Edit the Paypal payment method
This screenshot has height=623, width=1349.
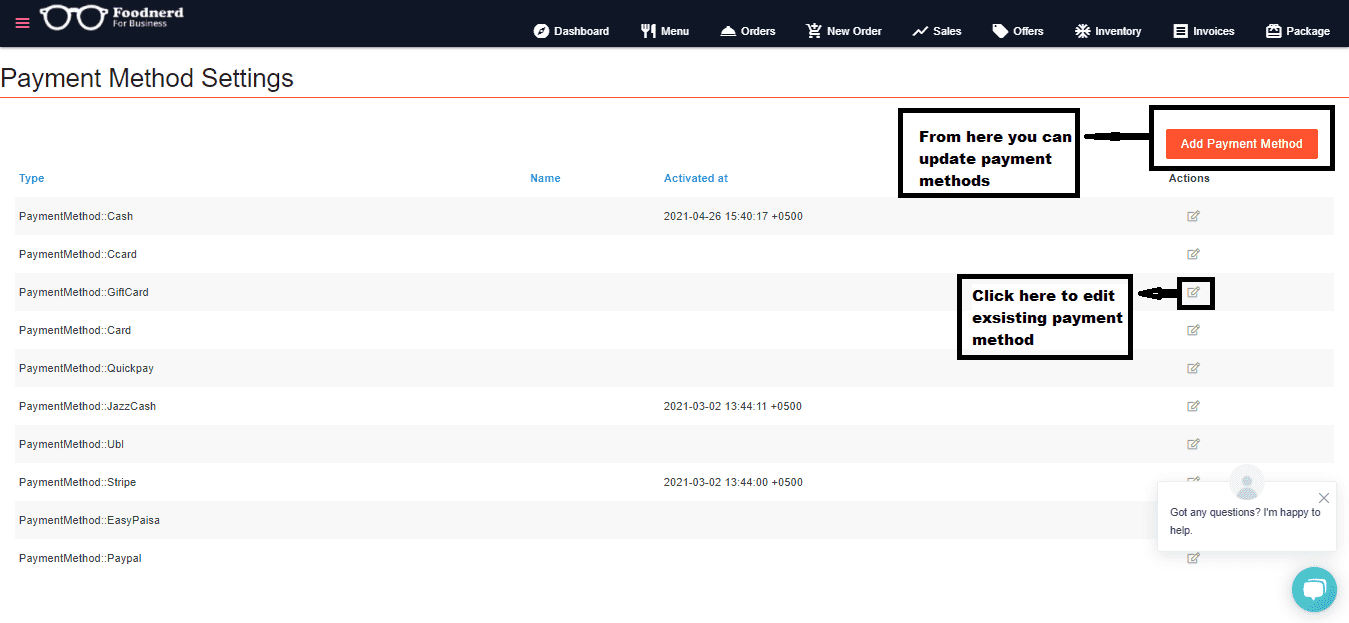point(1193,558)
